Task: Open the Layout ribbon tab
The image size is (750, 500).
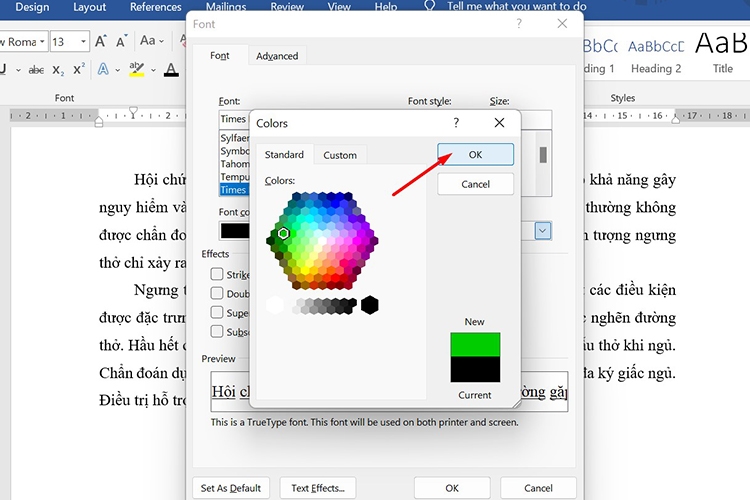Action: [89, 7]
